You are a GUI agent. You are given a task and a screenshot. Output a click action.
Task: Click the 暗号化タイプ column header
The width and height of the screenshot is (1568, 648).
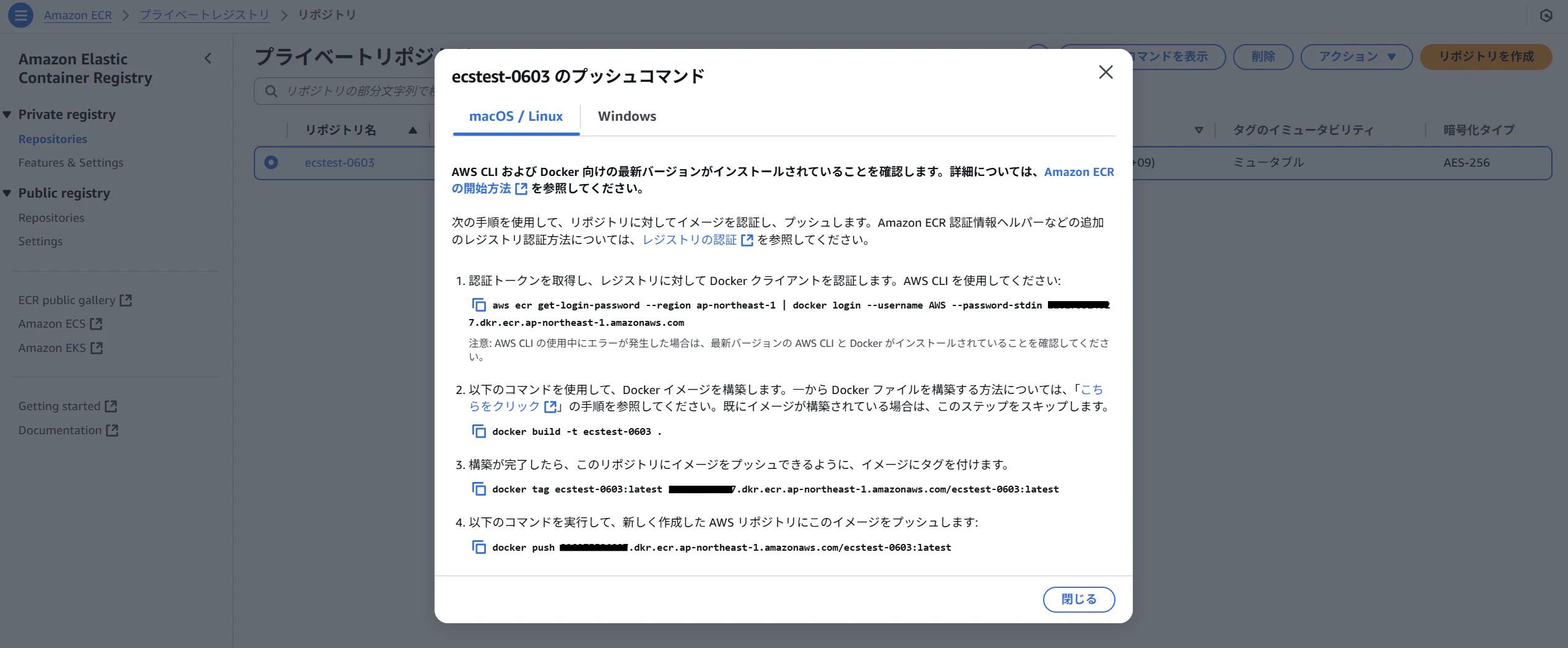[1479, 130]
